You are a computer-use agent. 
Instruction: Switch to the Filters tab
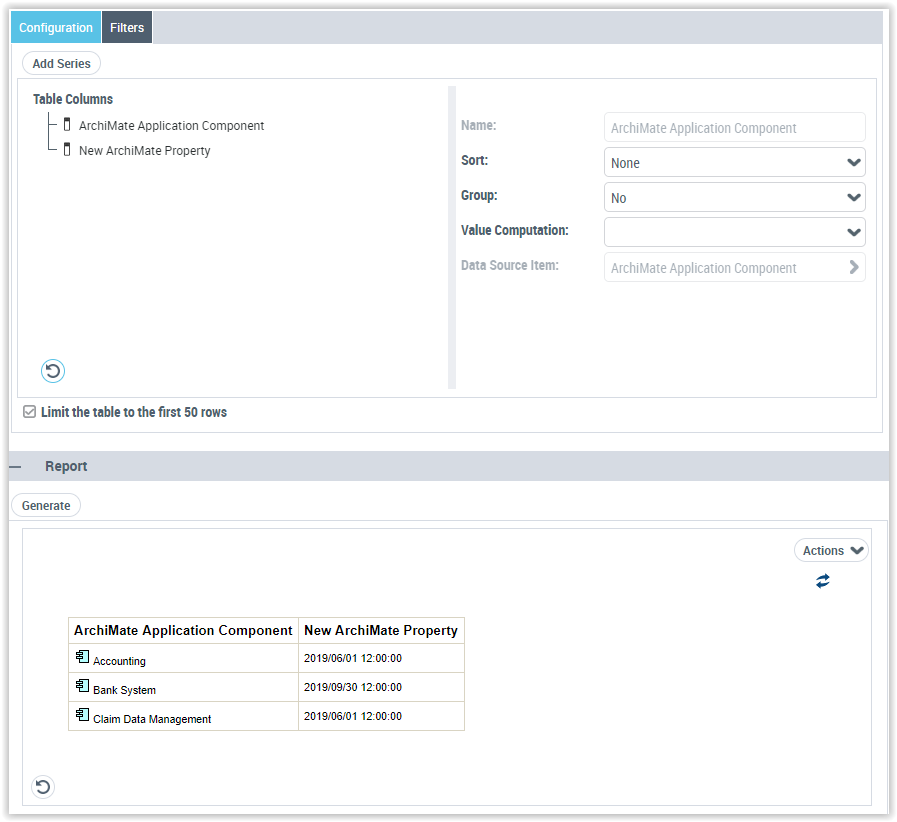(127, 28)
